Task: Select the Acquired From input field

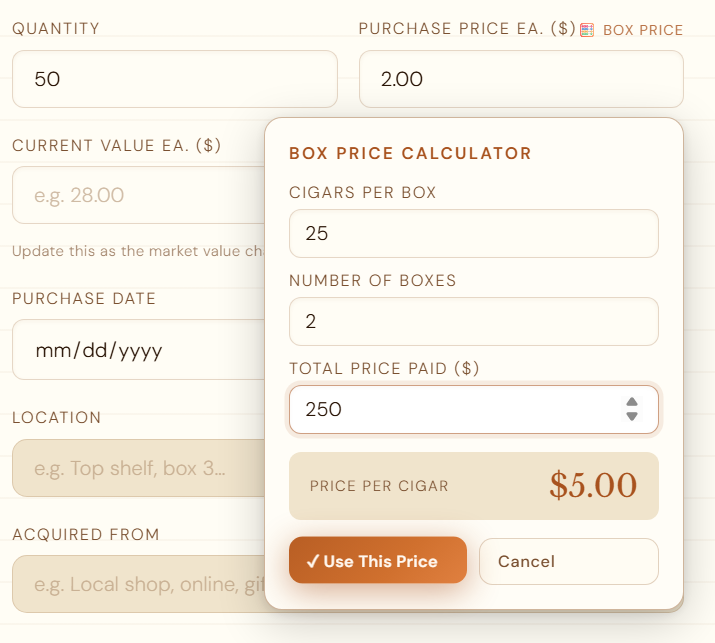Action: pos(137,584)
